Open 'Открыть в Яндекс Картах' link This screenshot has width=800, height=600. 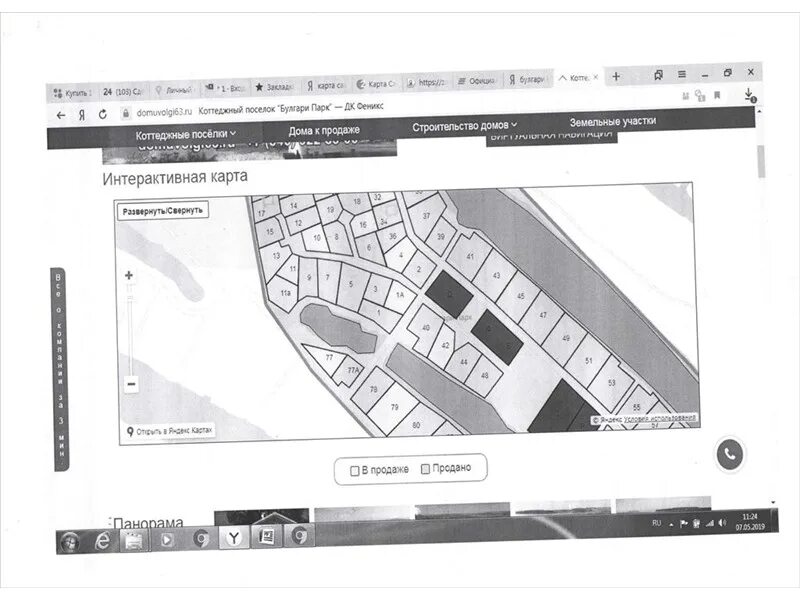(x=169, y=431)
